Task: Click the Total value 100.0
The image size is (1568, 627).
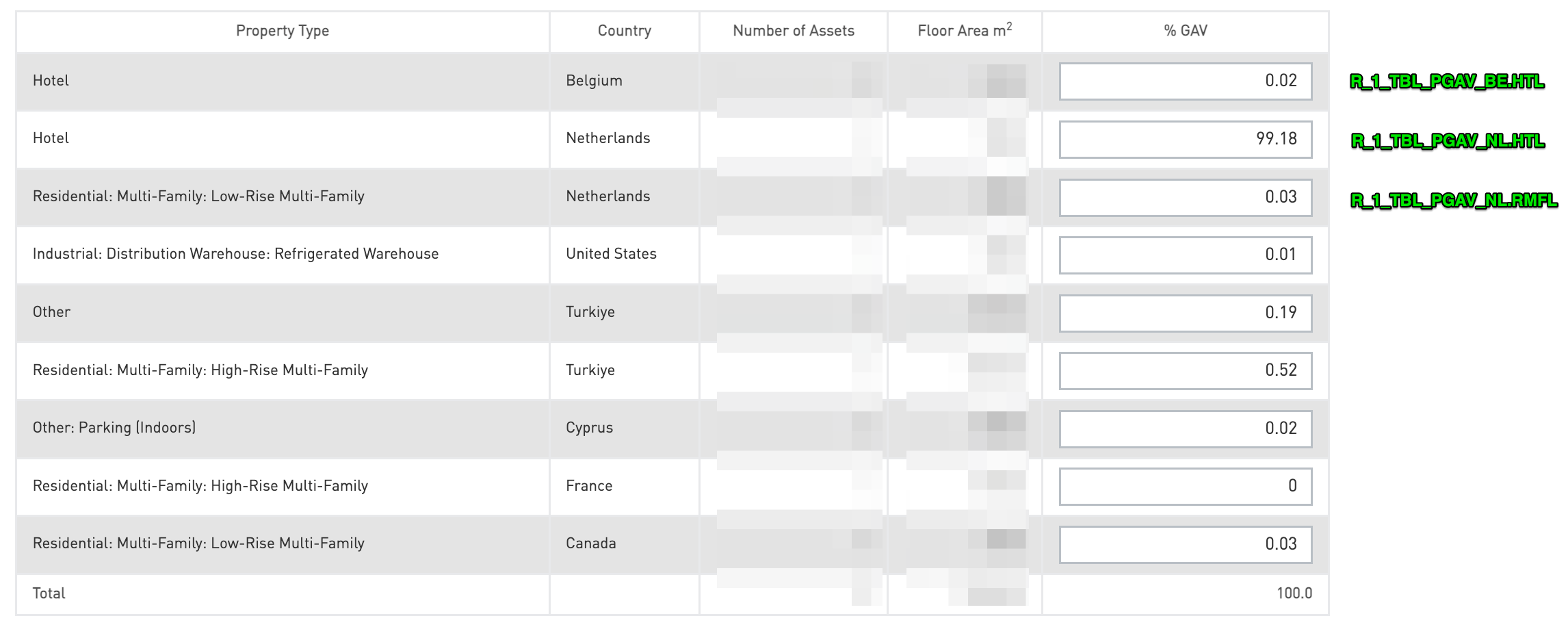Action: 1294,593
